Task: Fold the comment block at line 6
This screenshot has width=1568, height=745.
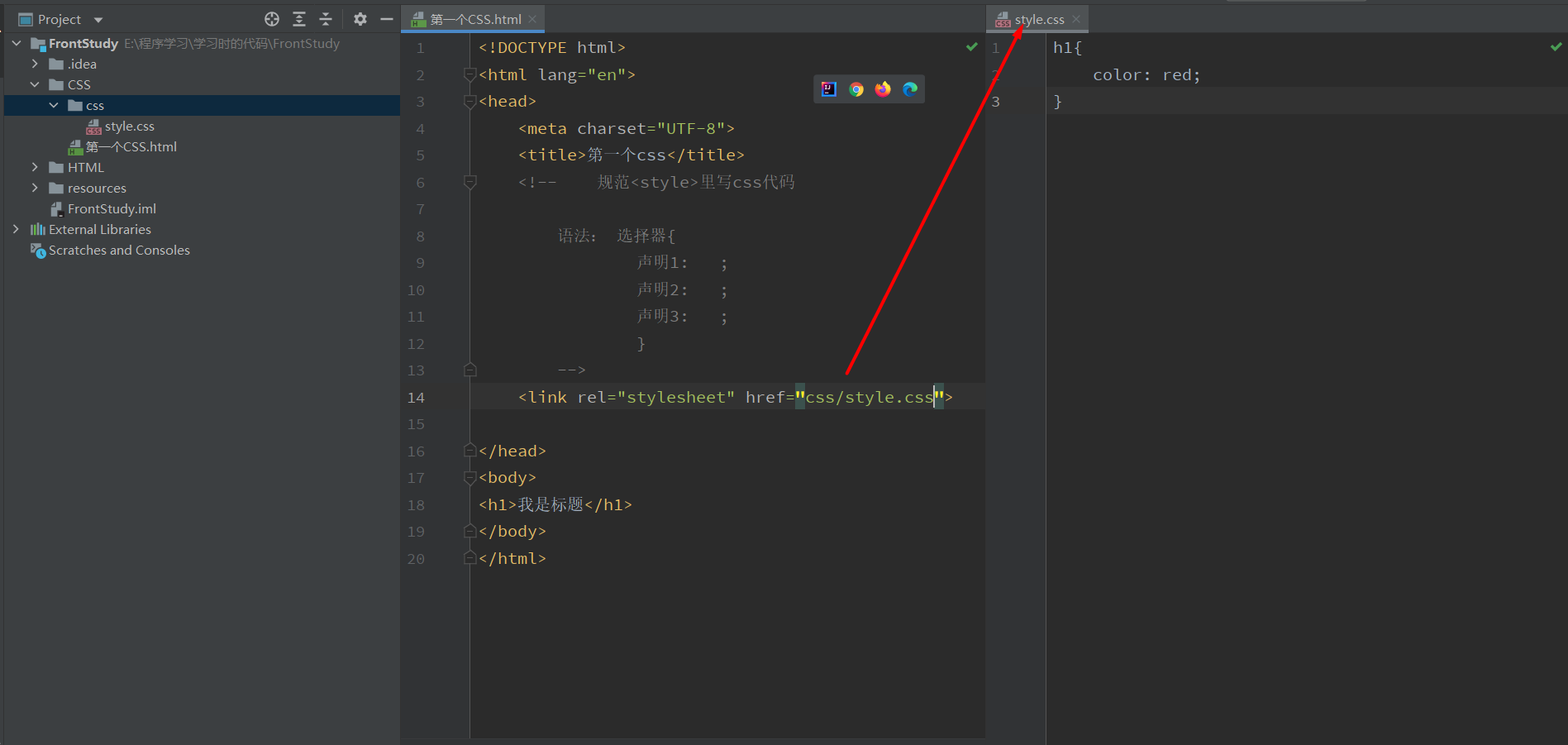Action: 470,182
